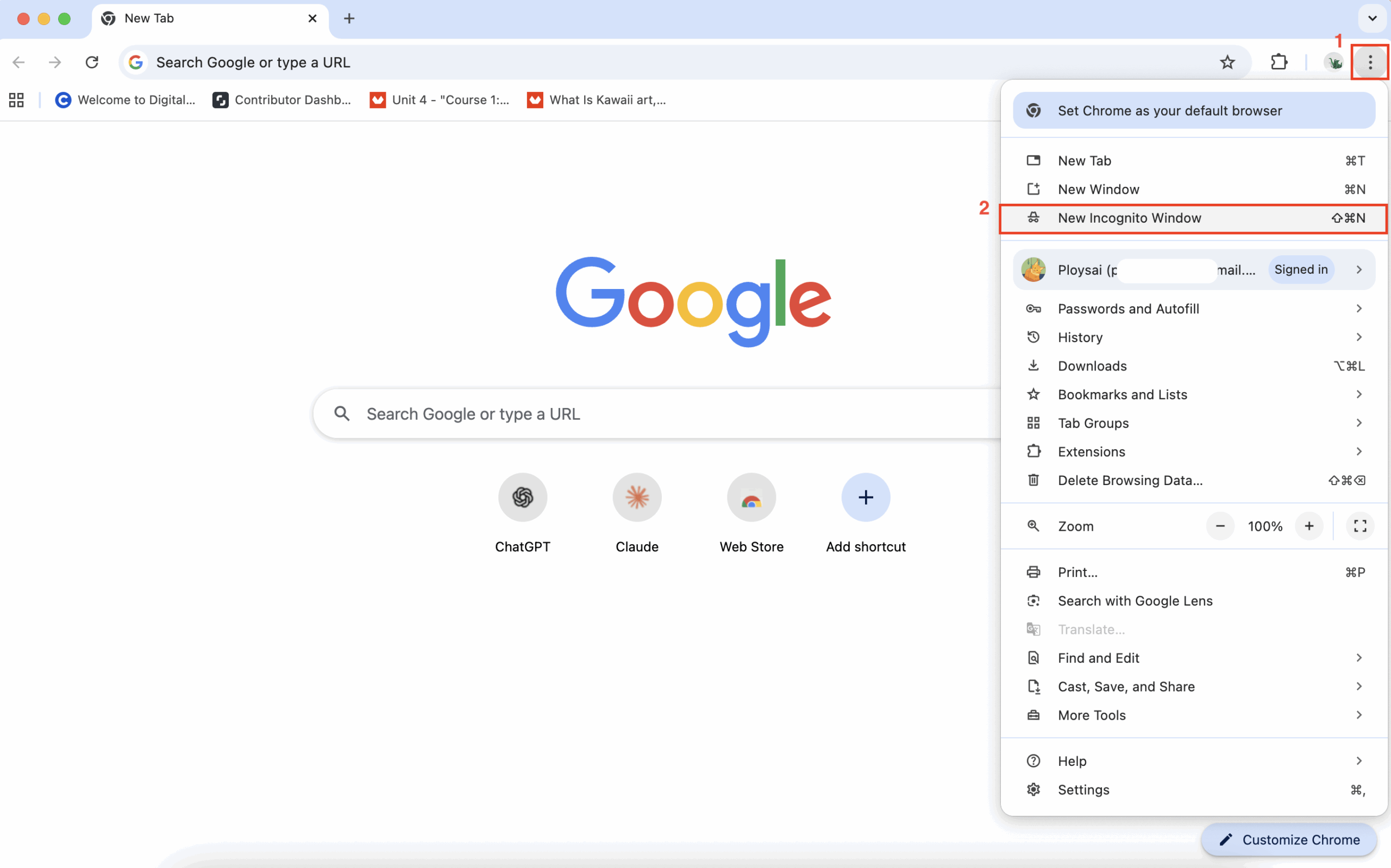1391x868 pixels.
Task: Open the Welcome to Digital bookmark
Action: point(125,99)
